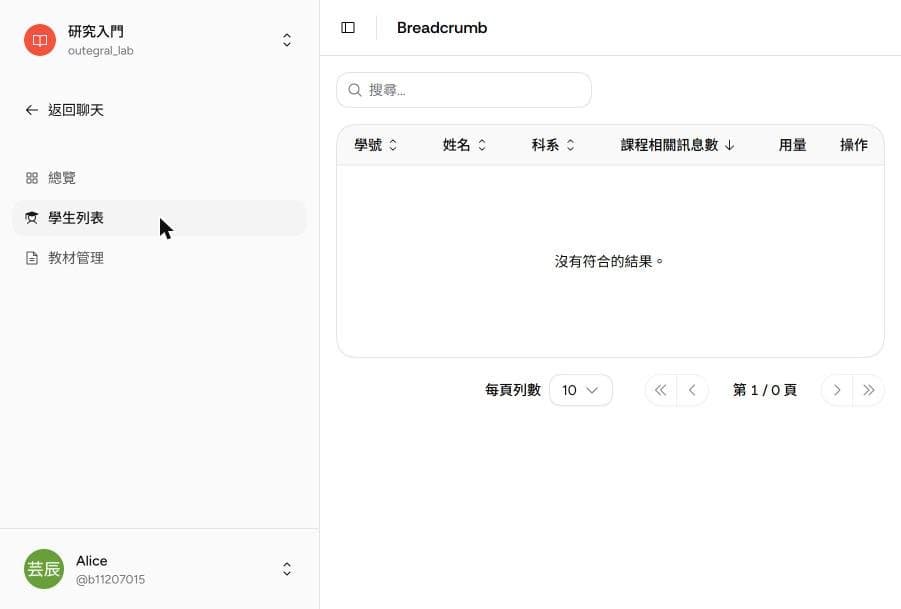Open the 總覽 overview page
The image size is (901, 609).
tap(159, 178)
